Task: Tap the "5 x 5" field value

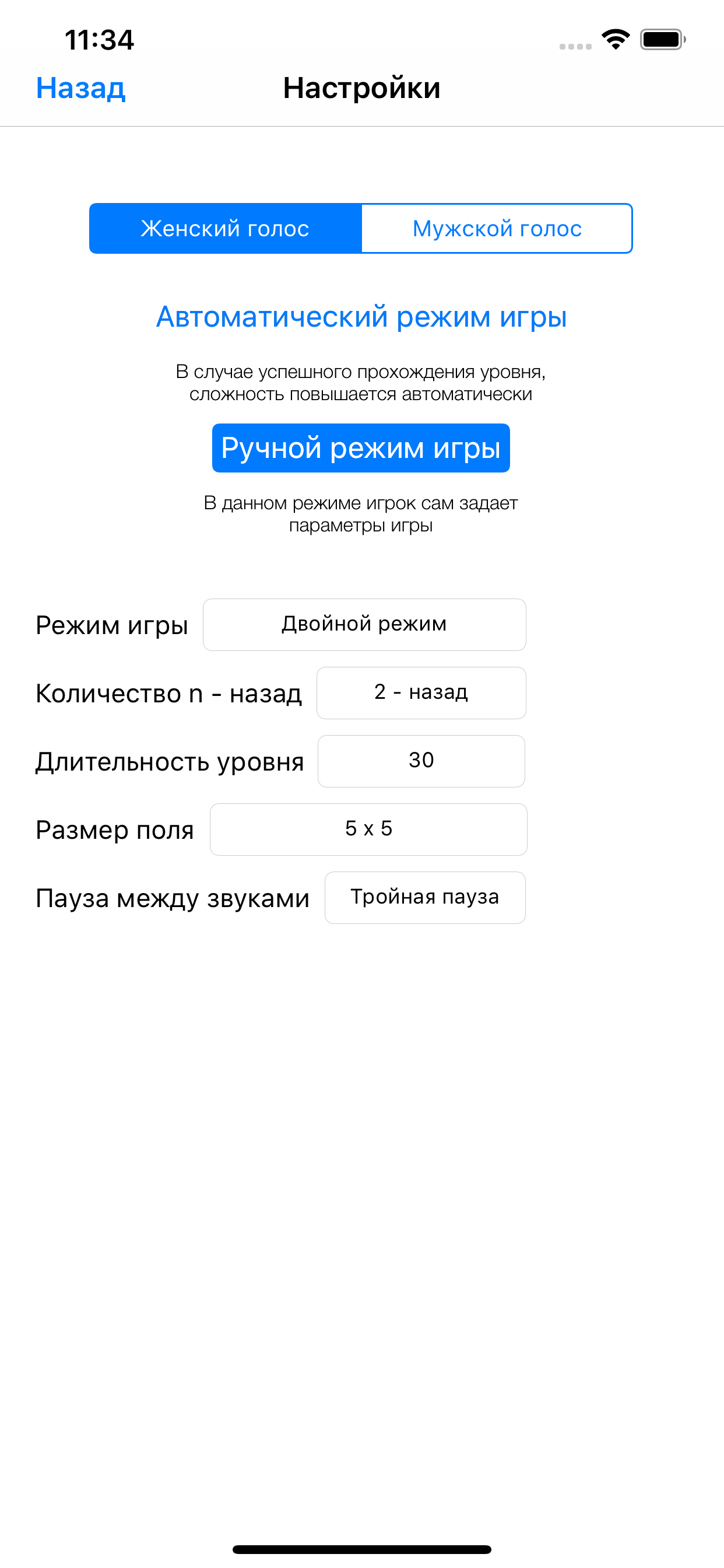Action: pyautogui.click(x=367, y=828)
